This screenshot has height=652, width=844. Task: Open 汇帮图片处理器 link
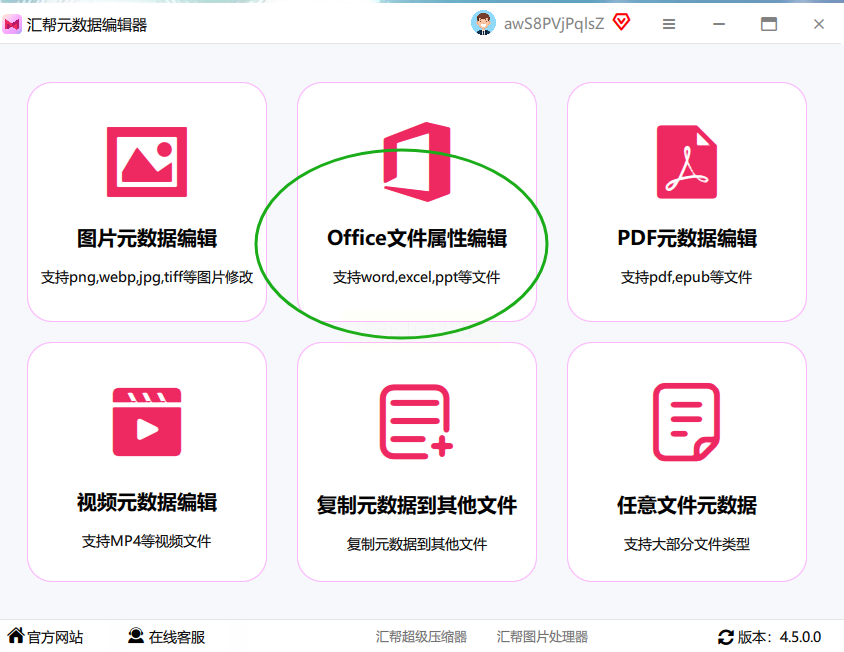click(x=542, y=636)
